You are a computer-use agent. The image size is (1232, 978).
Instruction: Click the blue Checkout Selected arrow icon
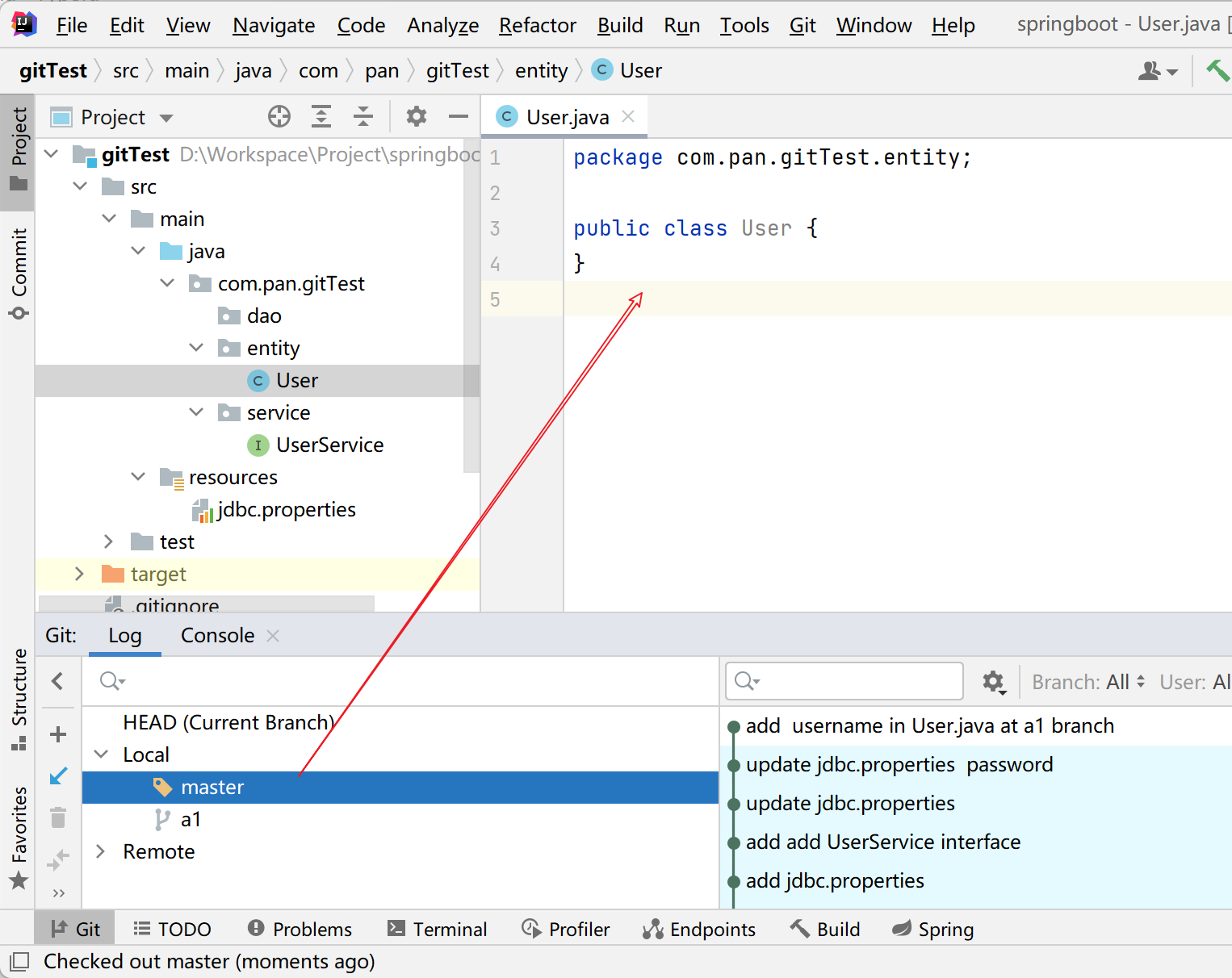tap(58, 776)
